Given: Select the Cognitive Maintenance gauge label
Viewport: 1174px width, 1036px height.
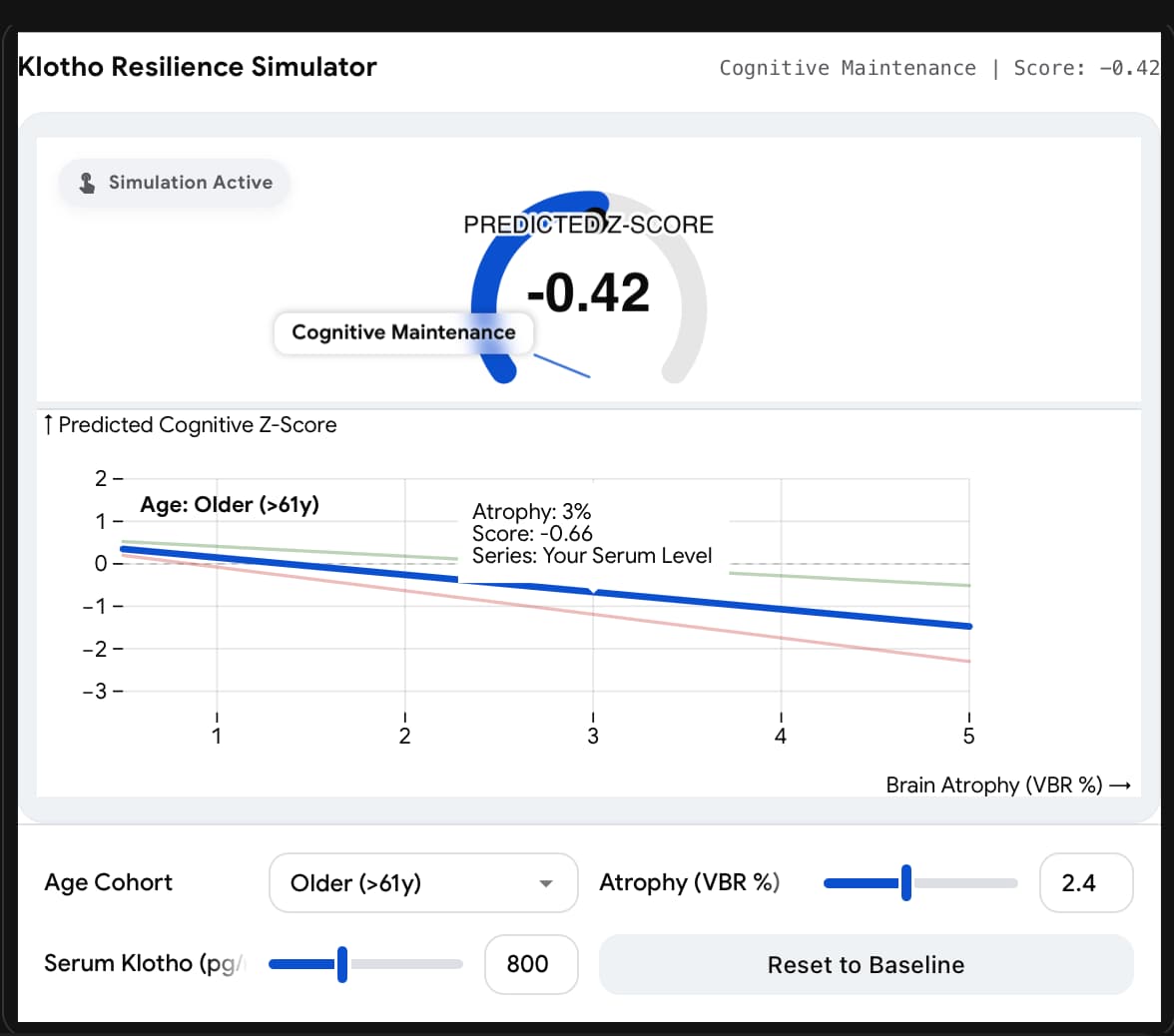Looking at the screenshot, I should pyautogui.click(x=403, y=333).
